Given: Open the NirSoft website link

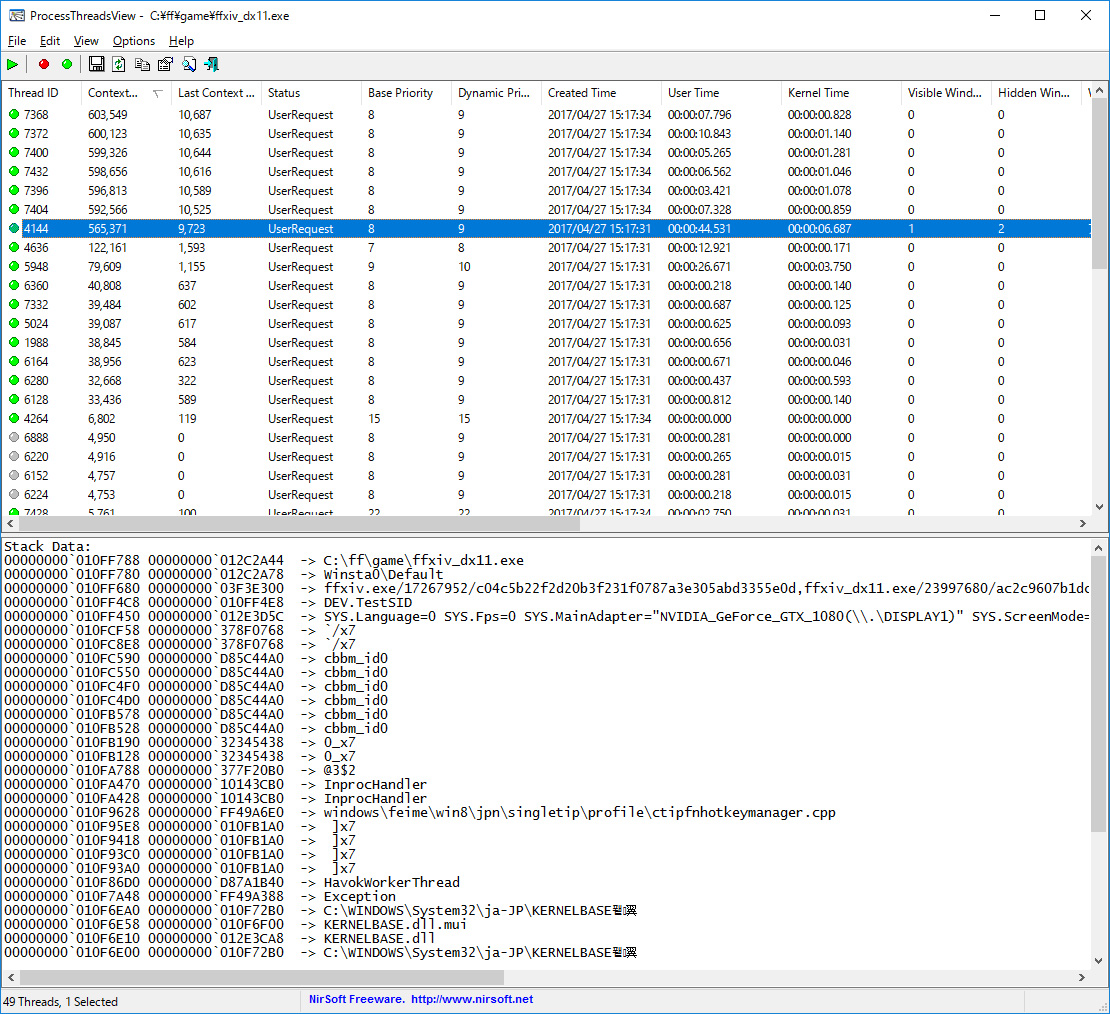Looking at the screenshot, I should pos(470,999).
